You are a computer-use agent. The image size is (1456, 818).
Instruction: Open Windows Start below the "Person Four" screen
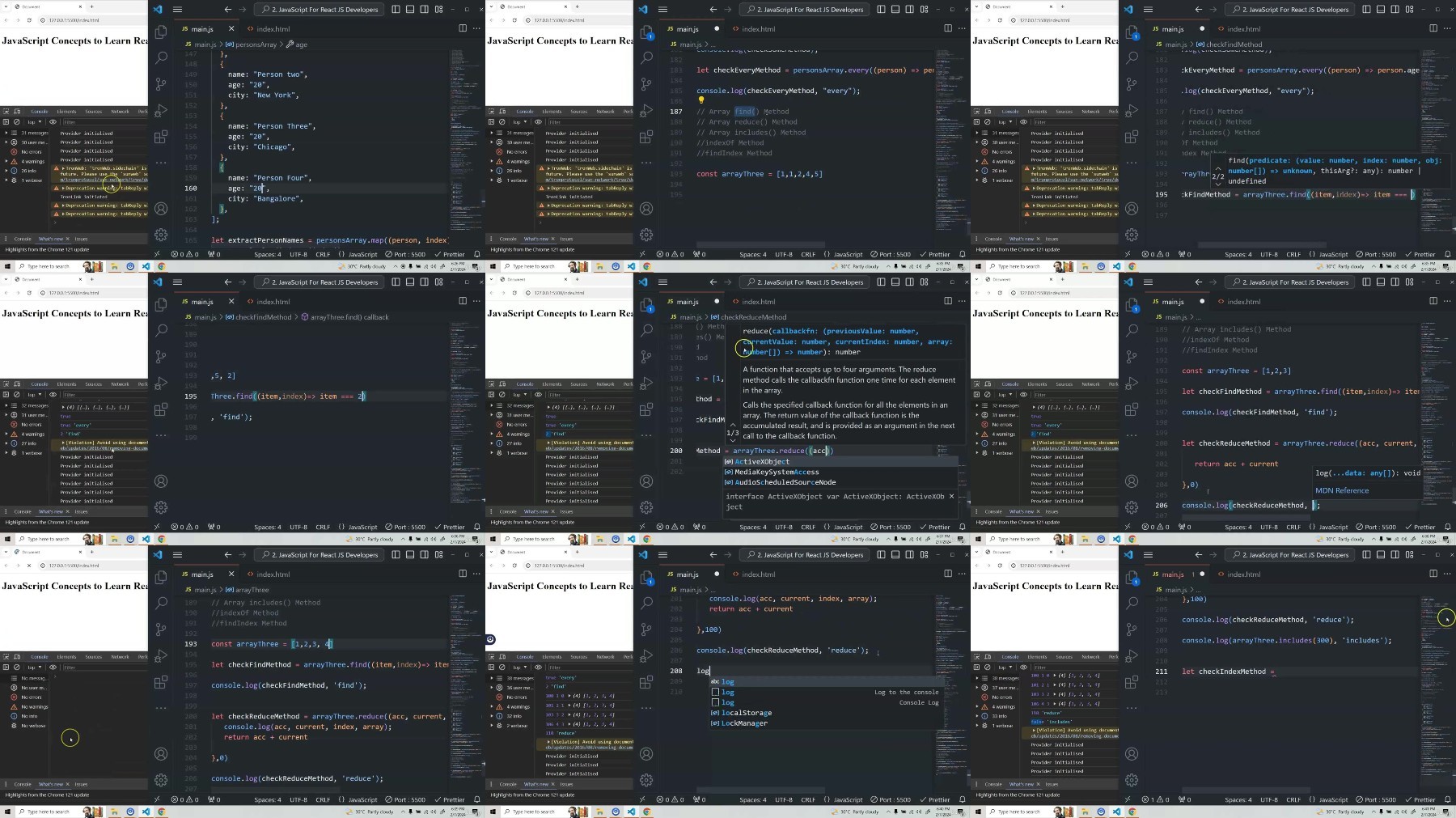tap(7, 266)
